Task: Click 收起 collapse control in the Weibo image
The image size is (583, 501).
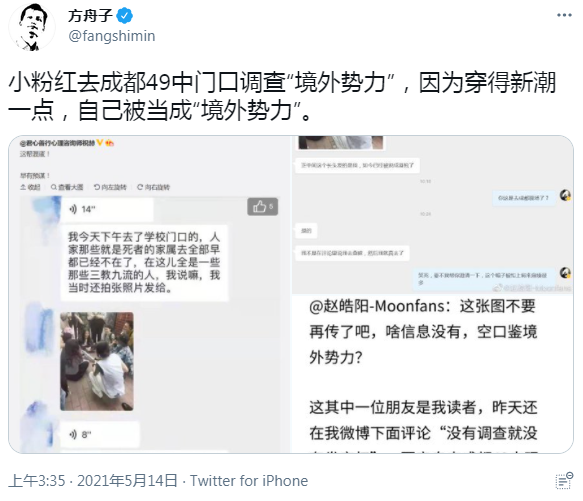Action: (30, 187)
